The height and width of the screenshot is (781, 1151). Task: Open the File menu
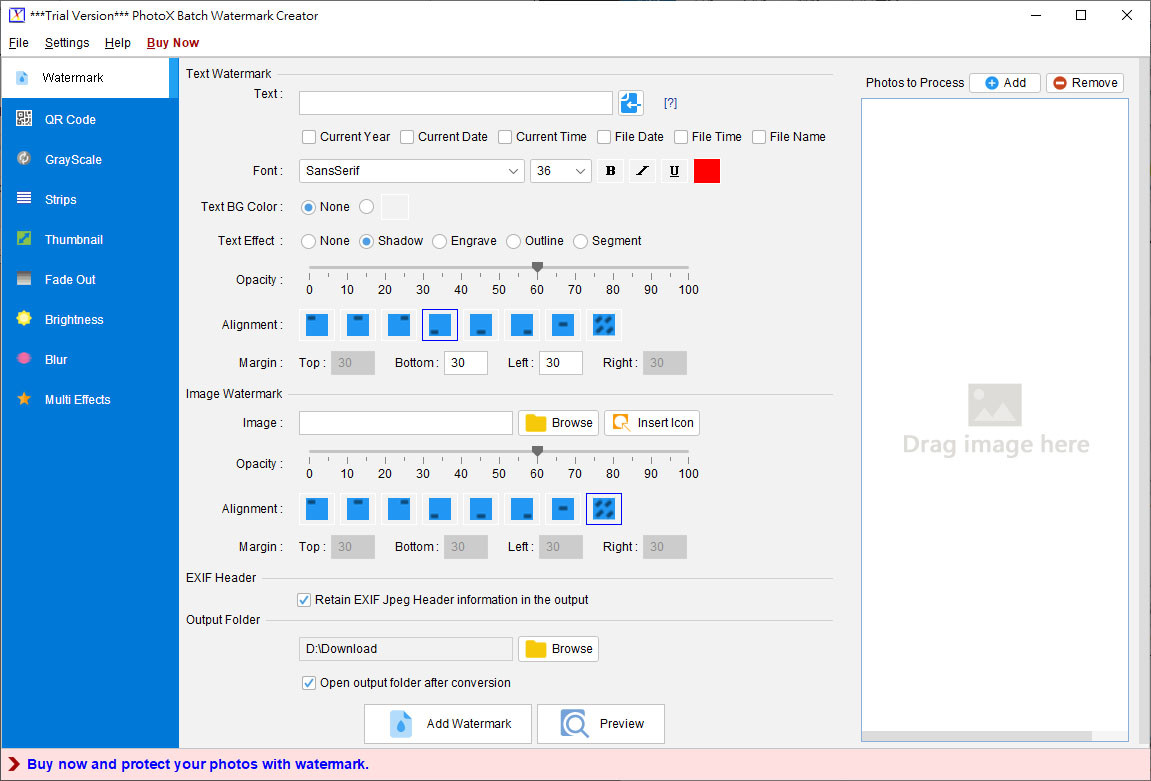click(x=18, y=43)
